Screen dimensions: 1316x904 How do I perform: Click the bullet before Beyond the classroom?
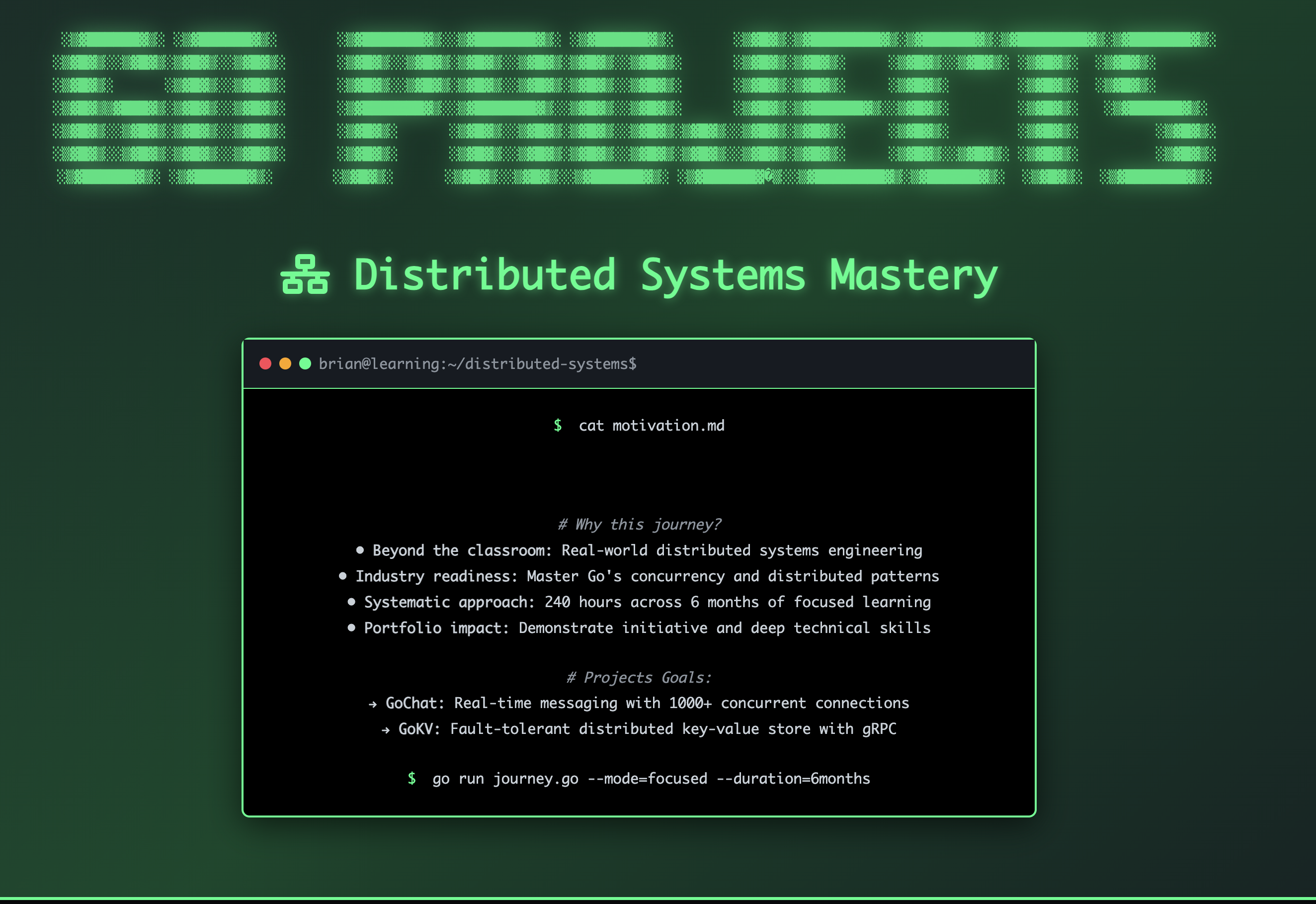(360, 550)
